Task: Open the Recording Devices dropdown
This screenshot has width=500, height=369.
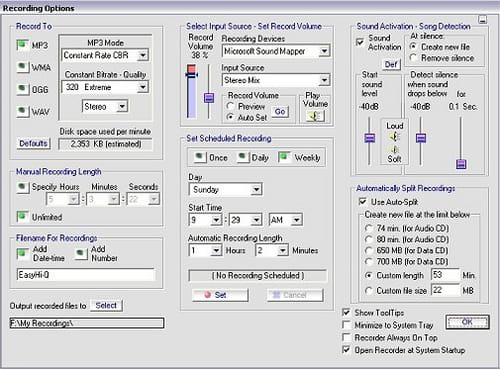Action: [324, 51]
